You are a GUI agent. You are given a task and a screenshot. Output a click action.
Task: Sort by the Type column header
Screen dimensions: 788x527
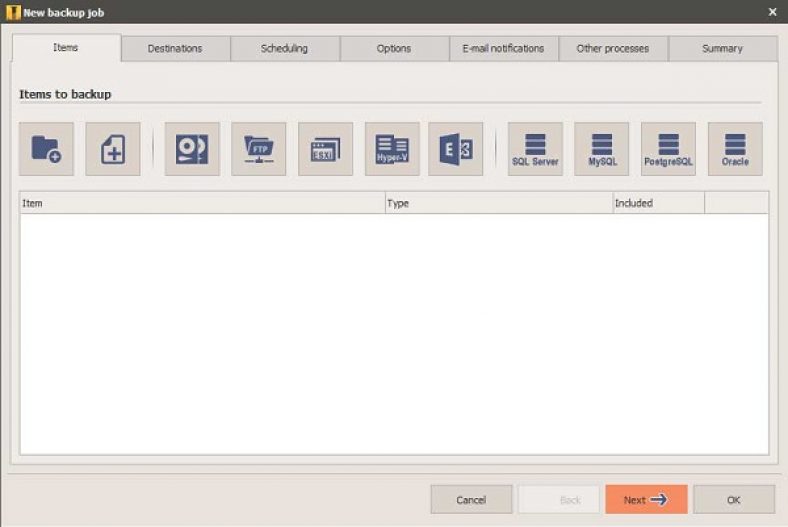pos(499,203)
